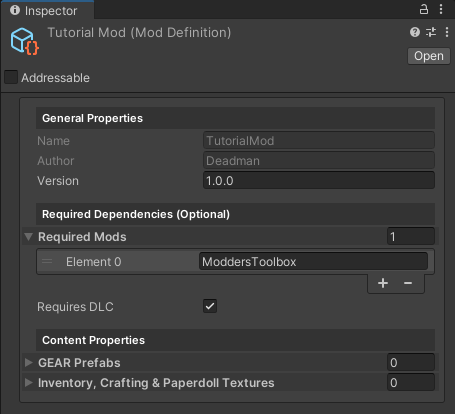Open the Mod Definition header kebab menu
The width and height of the screenshot is (455, 414).
[447, 32]
